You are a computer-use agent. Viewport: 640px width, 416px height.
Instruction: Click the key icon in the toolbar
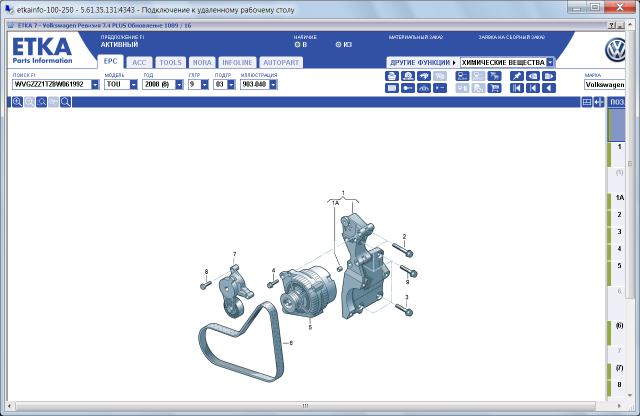[408, 88]
